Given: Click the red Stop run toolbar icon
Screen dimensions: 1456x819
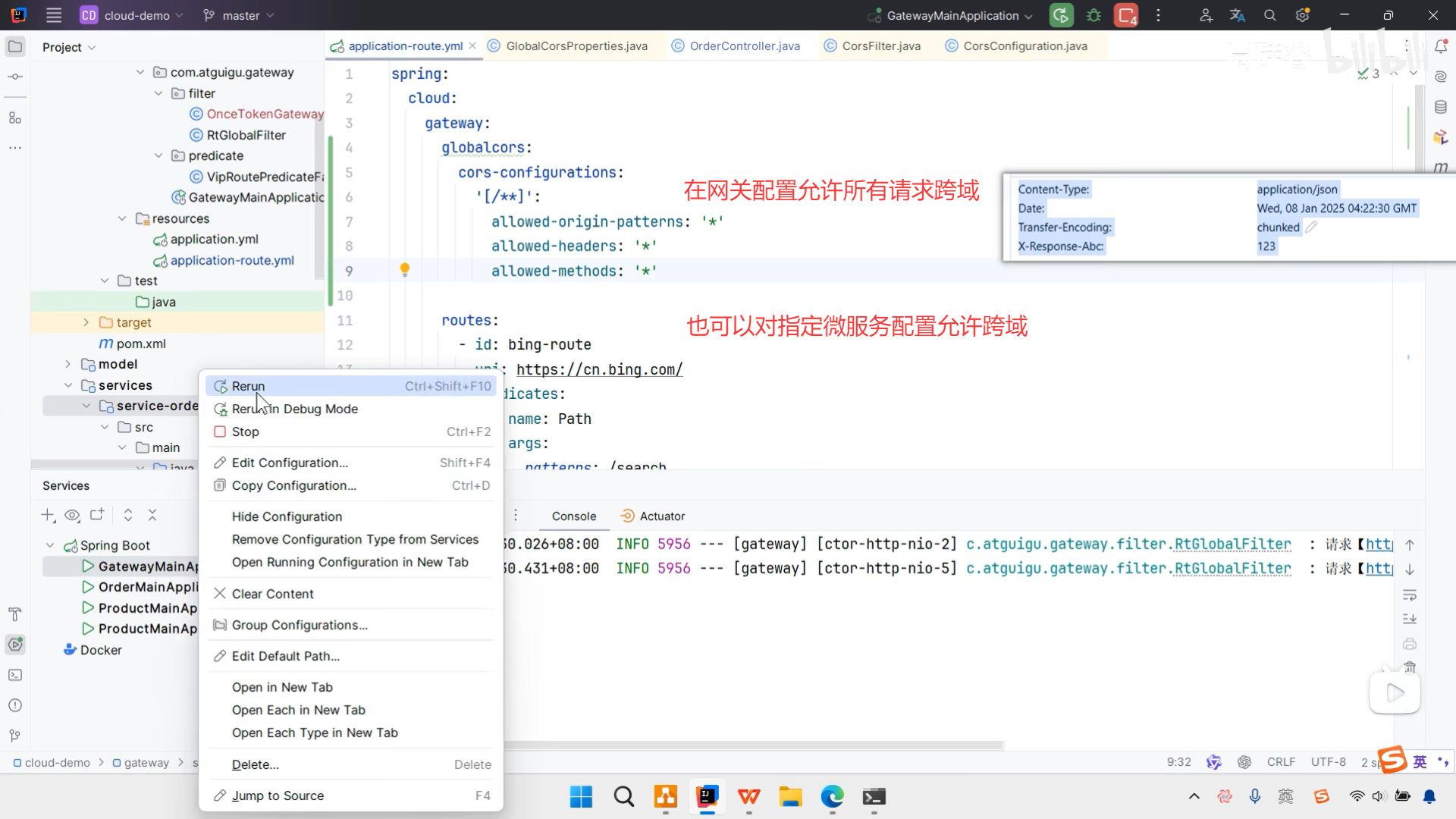Looking at the screenshot, I should point(1126,15).
